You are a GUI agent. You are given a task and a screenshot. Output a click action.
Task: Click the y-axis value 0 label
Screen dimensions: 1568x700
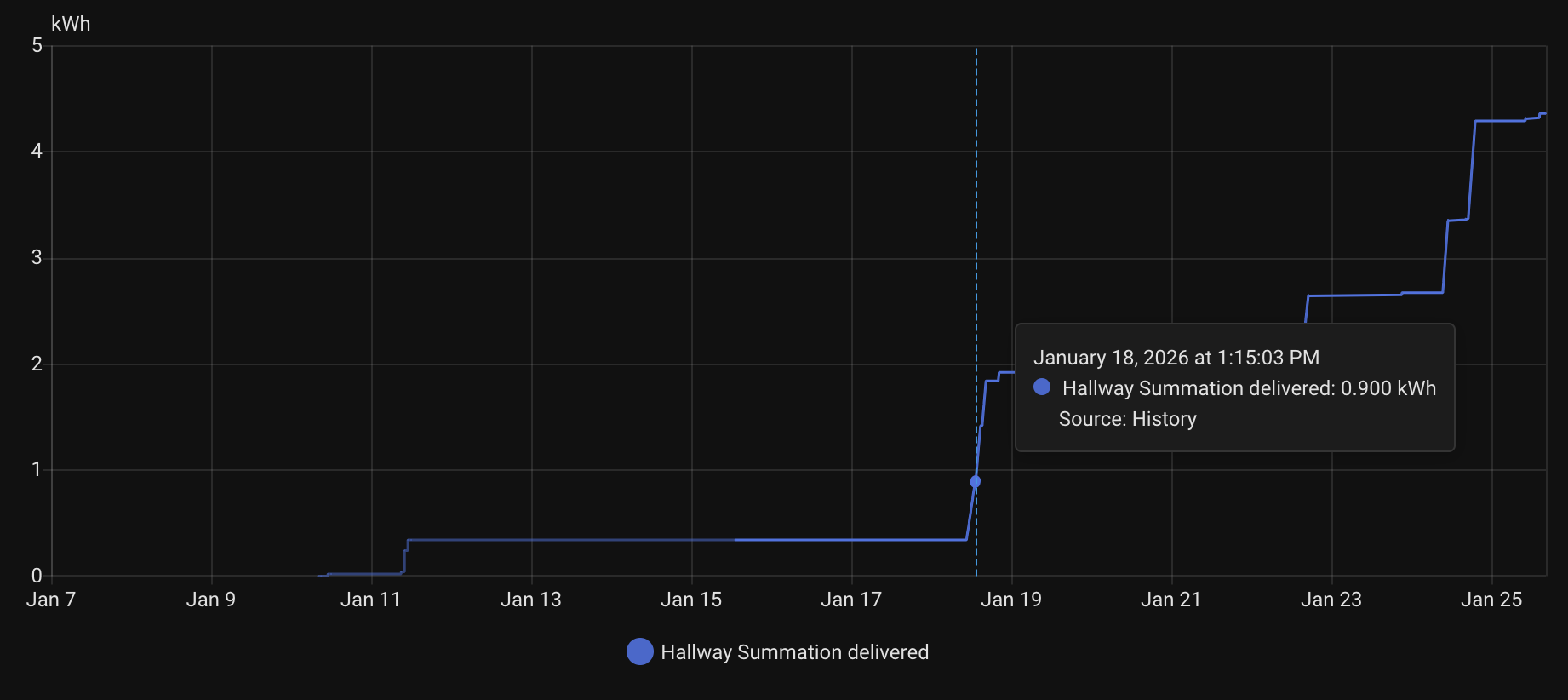[37, 576]
